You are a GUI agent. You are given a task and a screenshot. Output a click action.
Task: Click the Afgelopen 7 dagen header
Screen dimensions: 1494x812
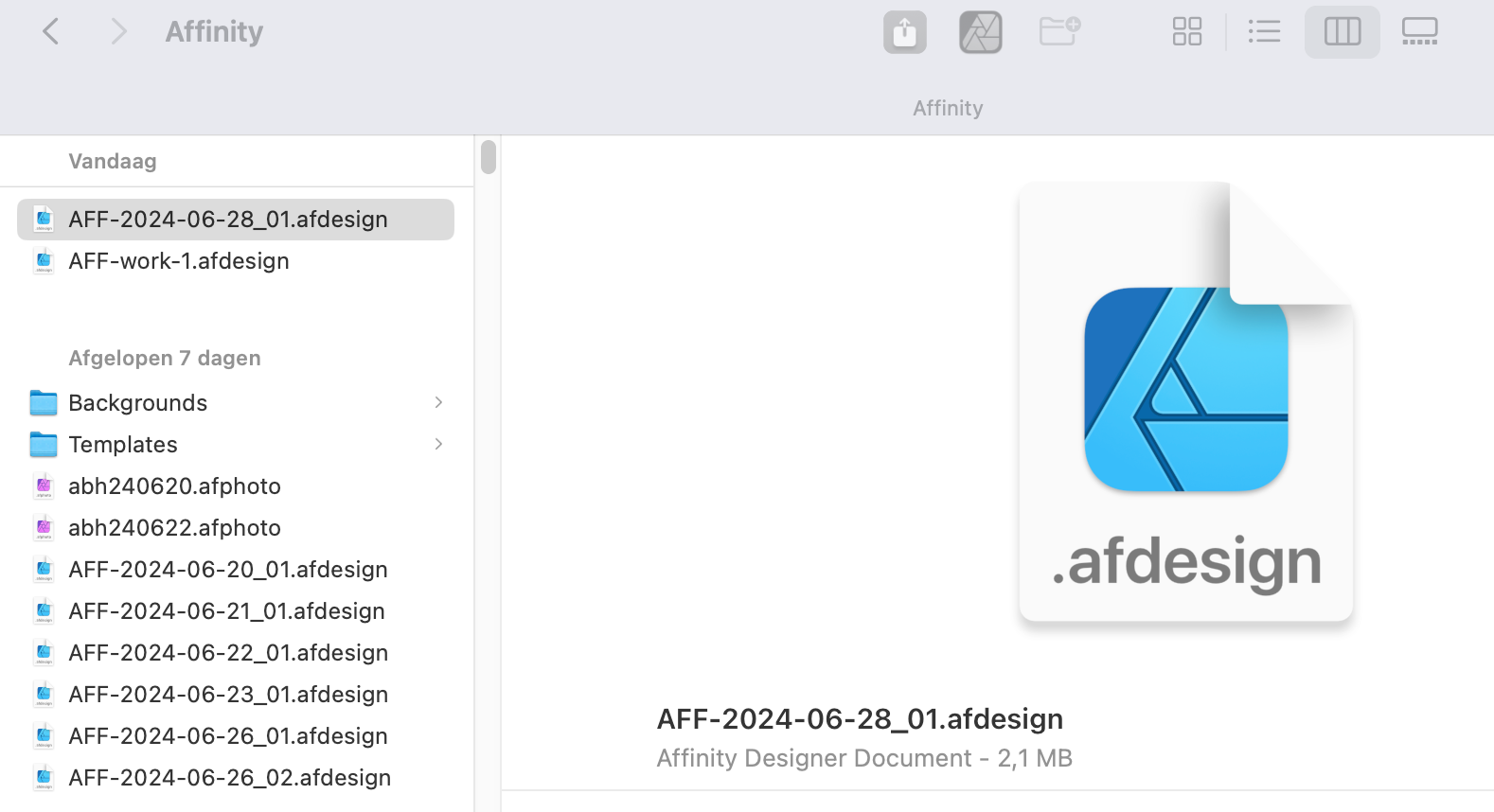pos(165,358)
